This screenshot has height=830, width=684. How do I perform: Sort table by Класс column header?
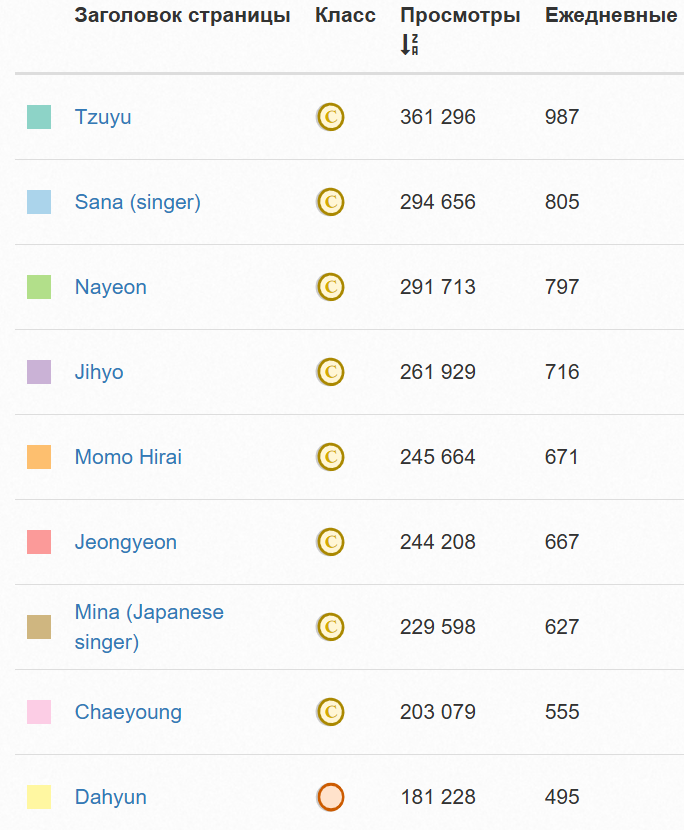345,15
